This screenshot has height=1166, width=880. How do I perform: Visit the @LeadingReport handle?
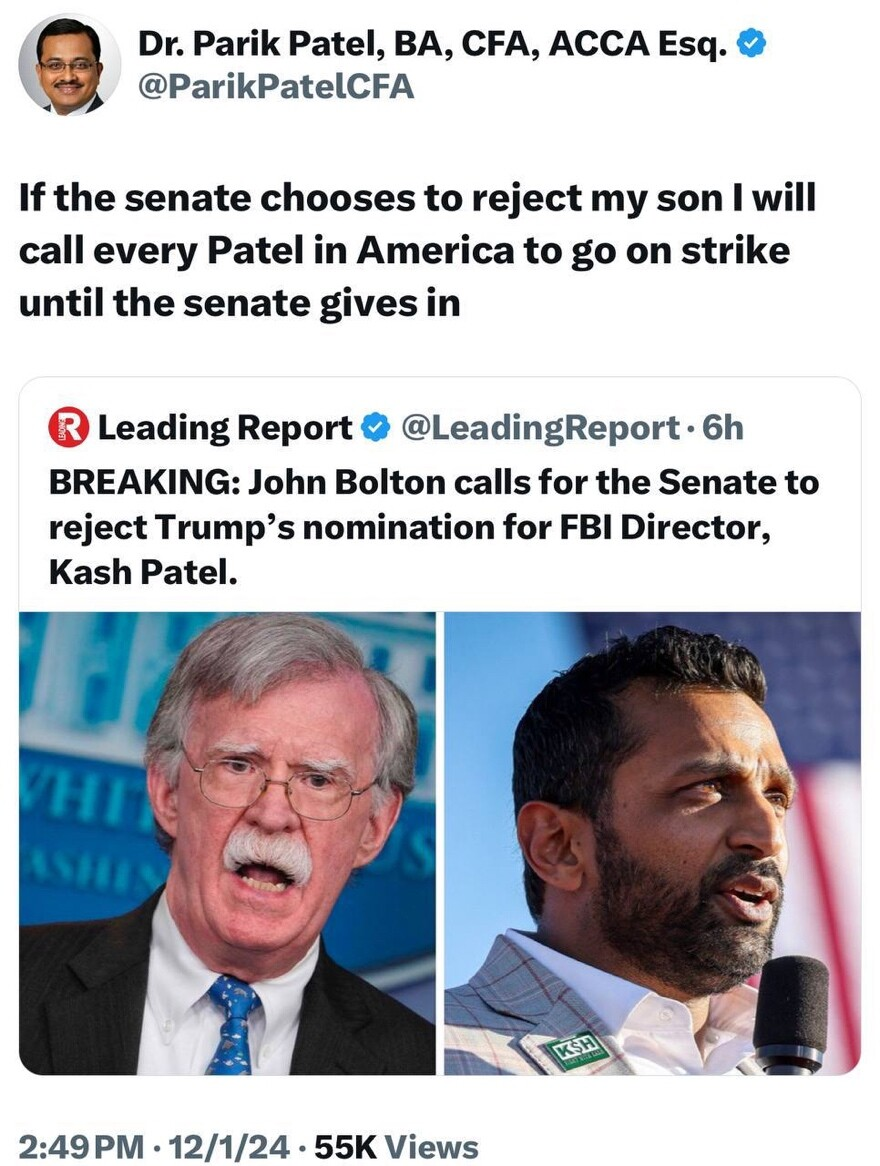(540, 428)
